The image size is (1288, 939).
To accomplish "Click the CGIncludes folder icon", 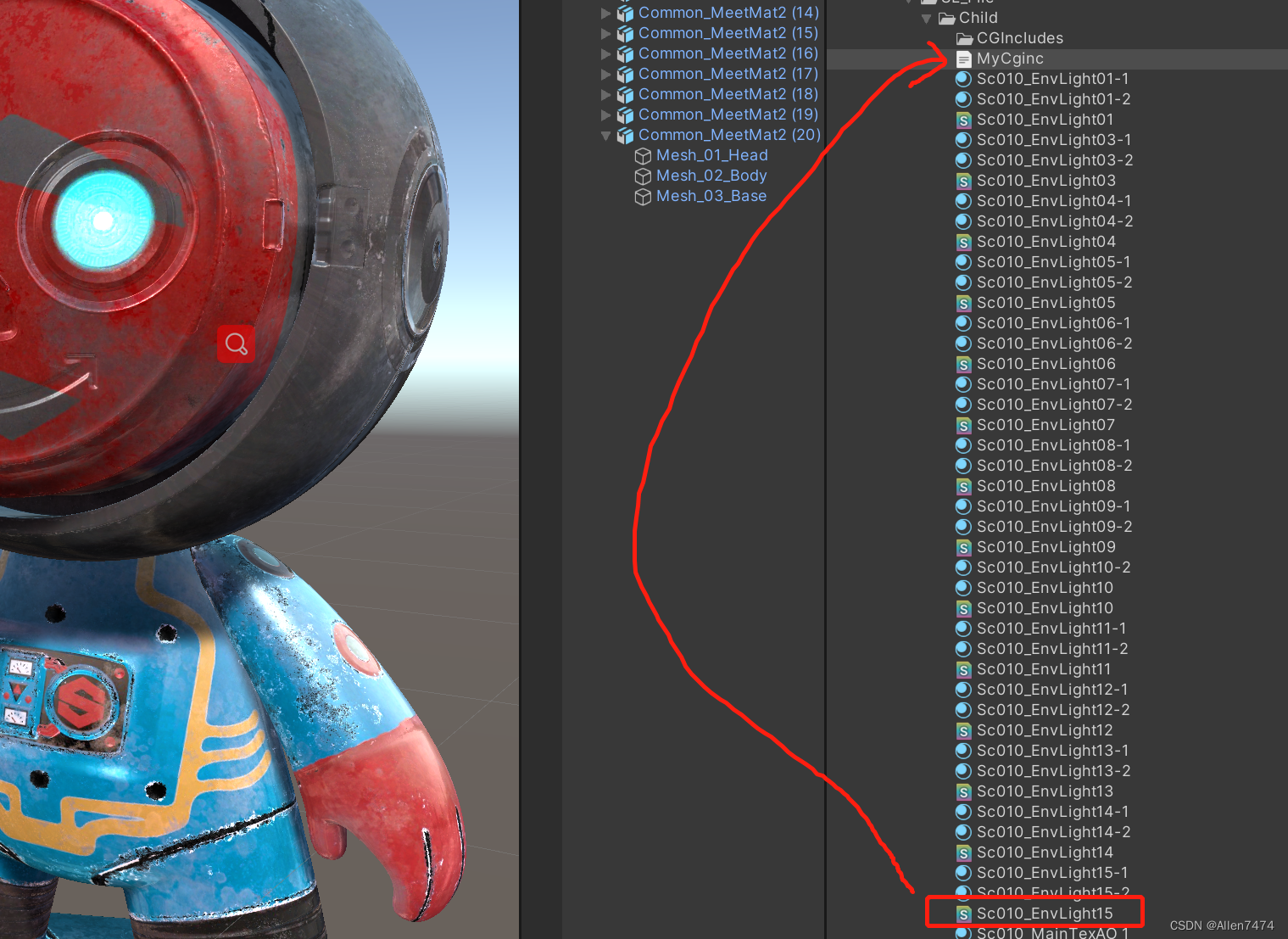I will click(x=964, y=38).
